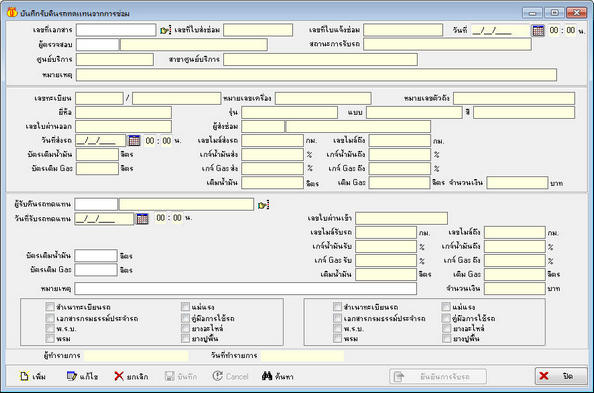Click lower หมายเหตุ remarks field
594x393 pixels.
[x=245, y=288]
